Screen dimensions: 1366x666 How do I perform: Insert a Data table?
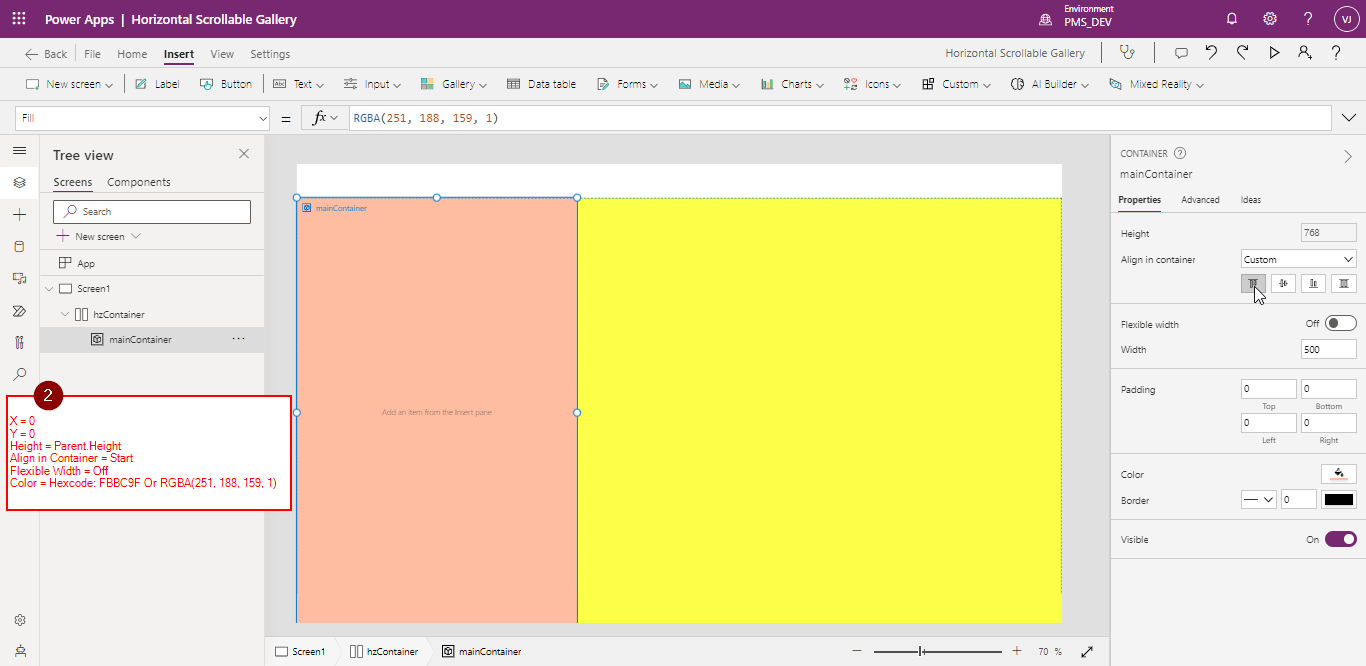pyautogui.click(x=541, y=84)
